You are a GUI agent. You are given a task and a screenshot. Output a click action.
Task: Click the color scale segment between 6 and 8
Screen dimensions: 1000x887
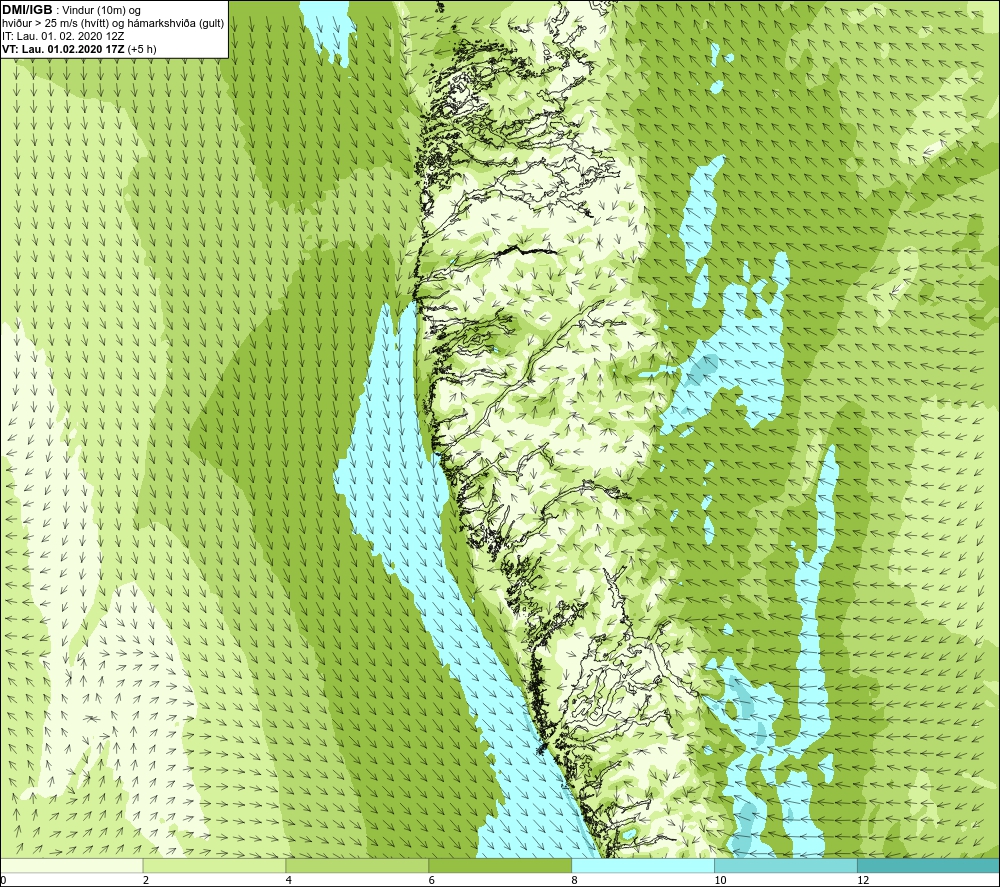click(500, 865)
